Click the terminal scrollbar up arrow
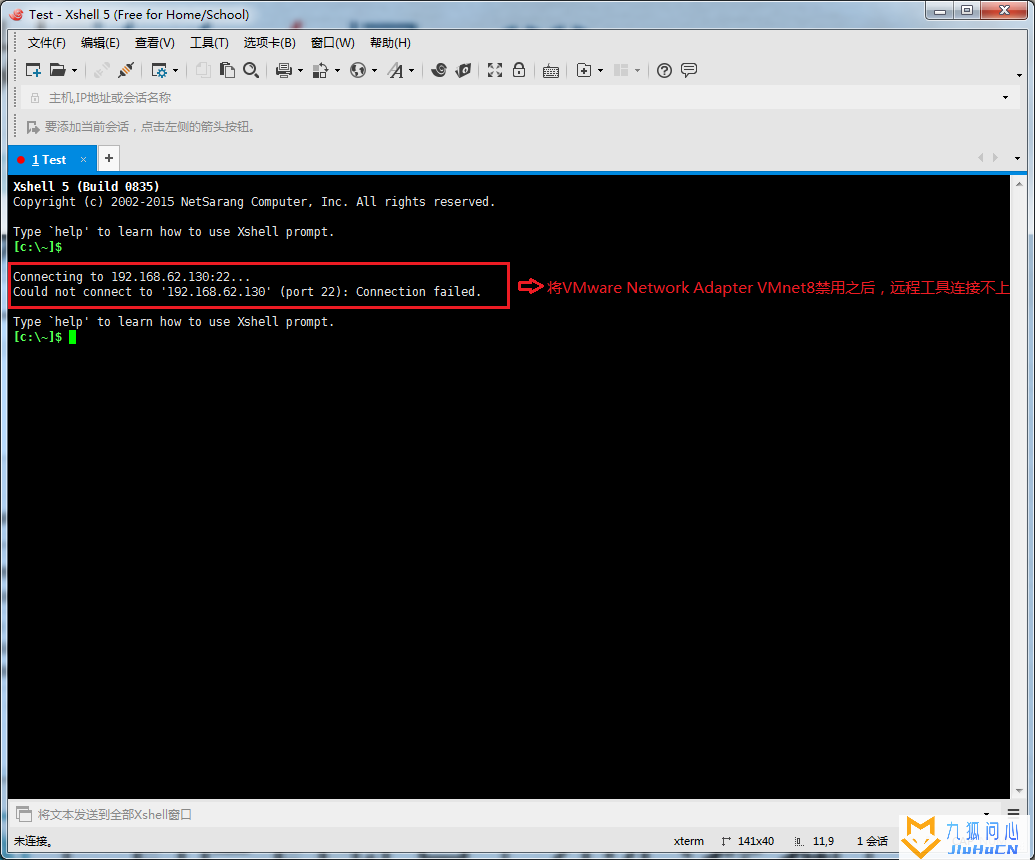The width and height of the screenshot is (1035, 860). pyautogui.click(x=1019, y=184)
